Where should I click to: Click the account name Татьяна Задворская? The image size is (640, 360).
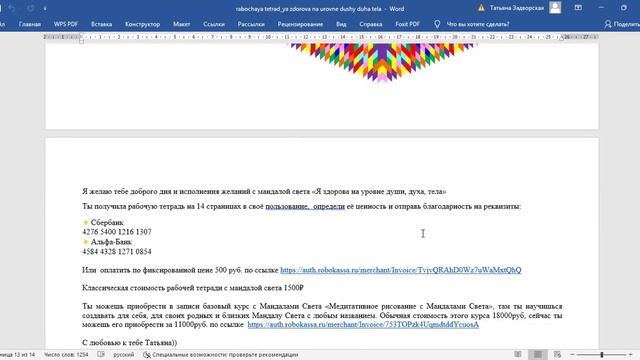click(517, 8)
